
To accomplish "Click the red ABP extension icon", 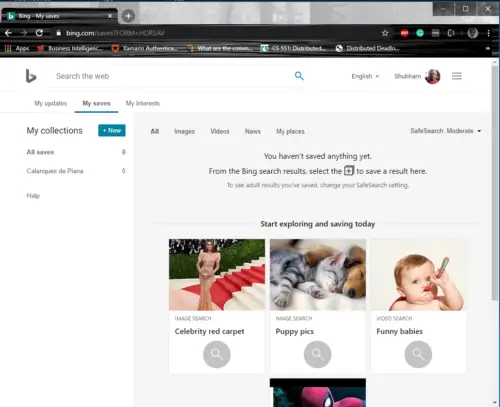I will point(404,33).
